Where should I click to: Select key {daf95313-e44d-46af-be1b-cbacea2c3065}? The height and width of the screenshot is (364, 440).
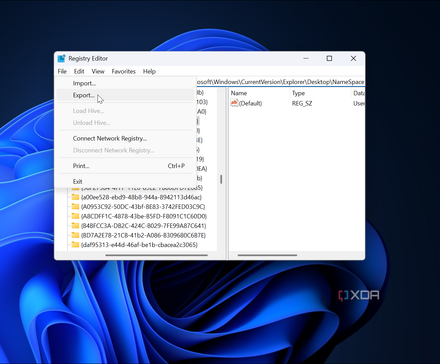pos(139,245)
